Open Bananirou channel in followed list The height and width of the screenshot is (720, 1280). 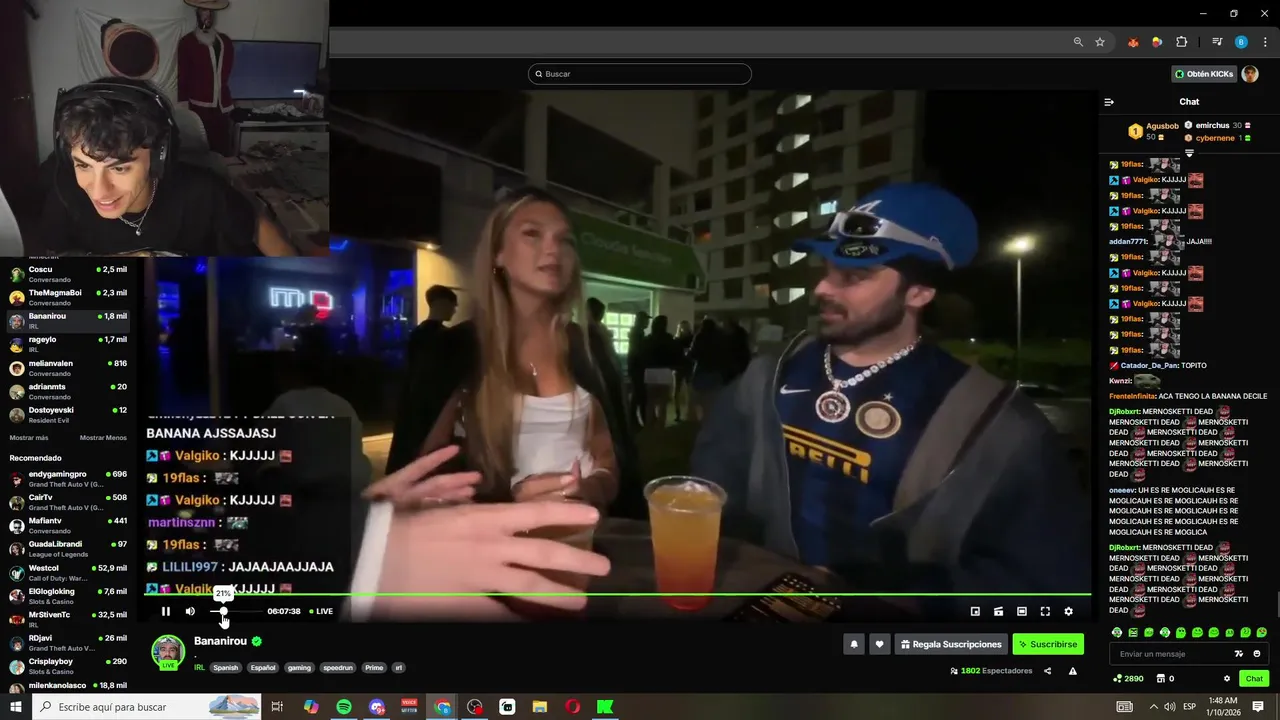(68, 321)
